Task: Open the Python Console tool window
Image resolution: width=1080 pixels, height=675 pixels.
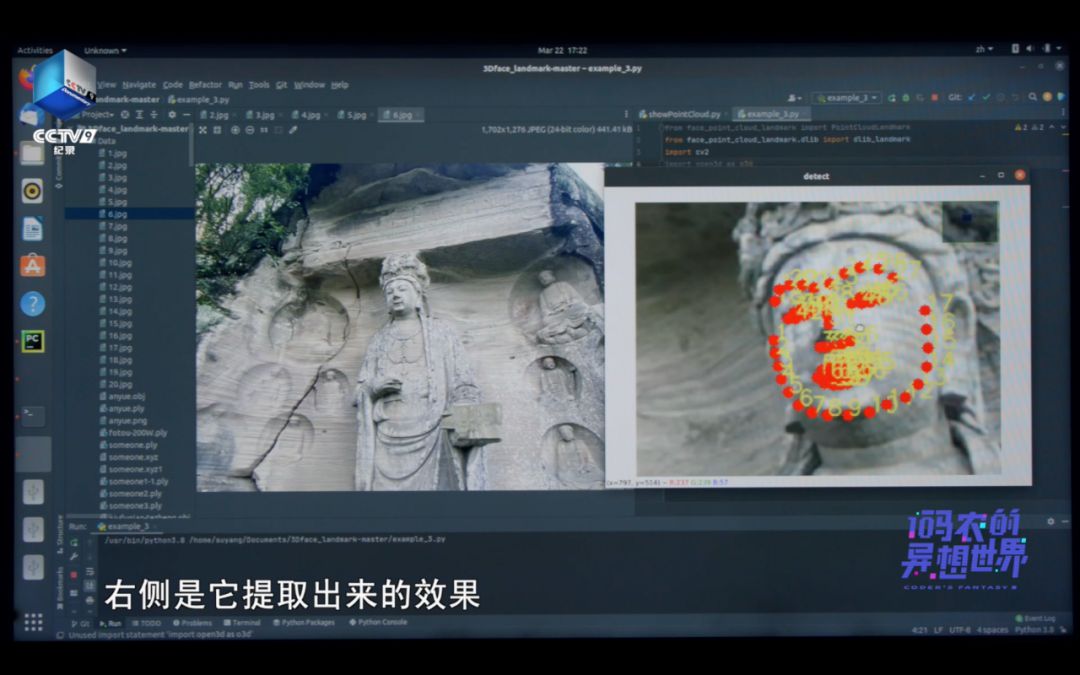Action: (378, 622)
